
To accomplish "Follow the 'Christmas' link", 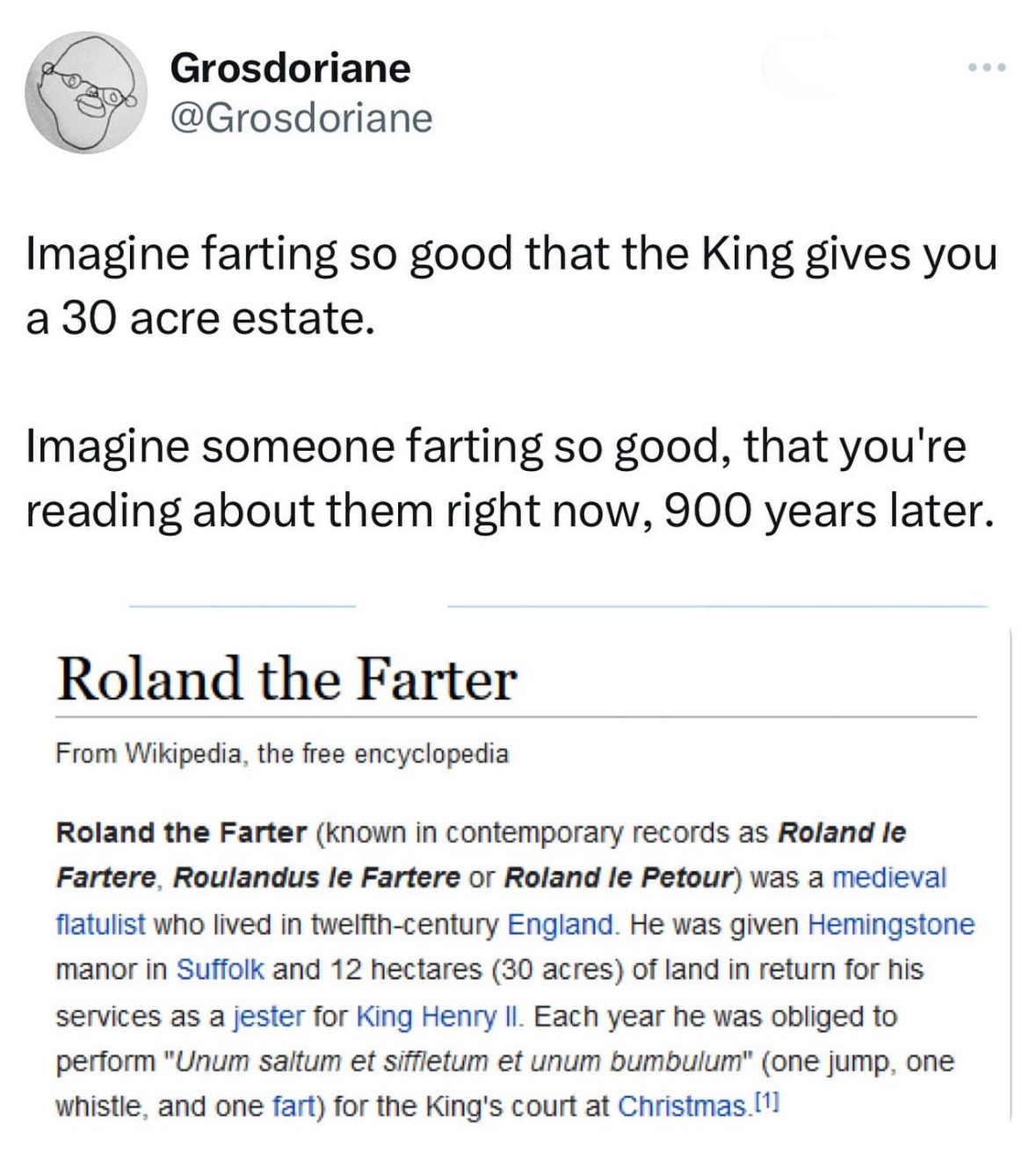I will point(682,1105).
